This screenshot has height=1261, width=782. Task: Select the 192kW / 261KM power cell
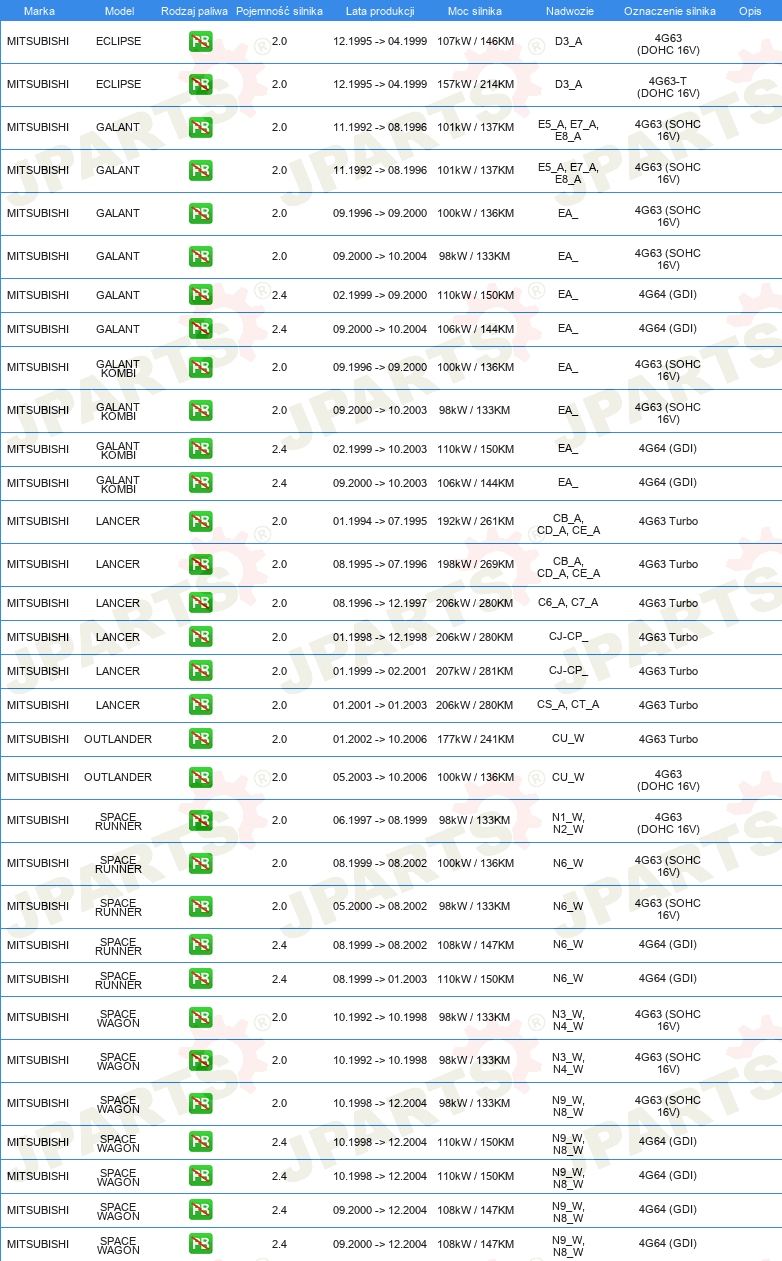(476, 522)
